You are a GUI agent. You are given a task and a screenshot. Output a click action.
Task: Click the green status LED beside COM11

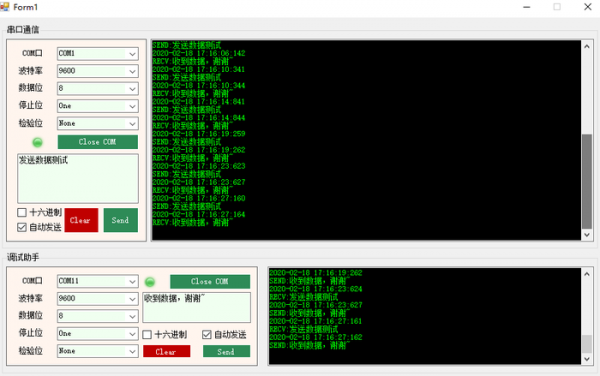point(150,282)
